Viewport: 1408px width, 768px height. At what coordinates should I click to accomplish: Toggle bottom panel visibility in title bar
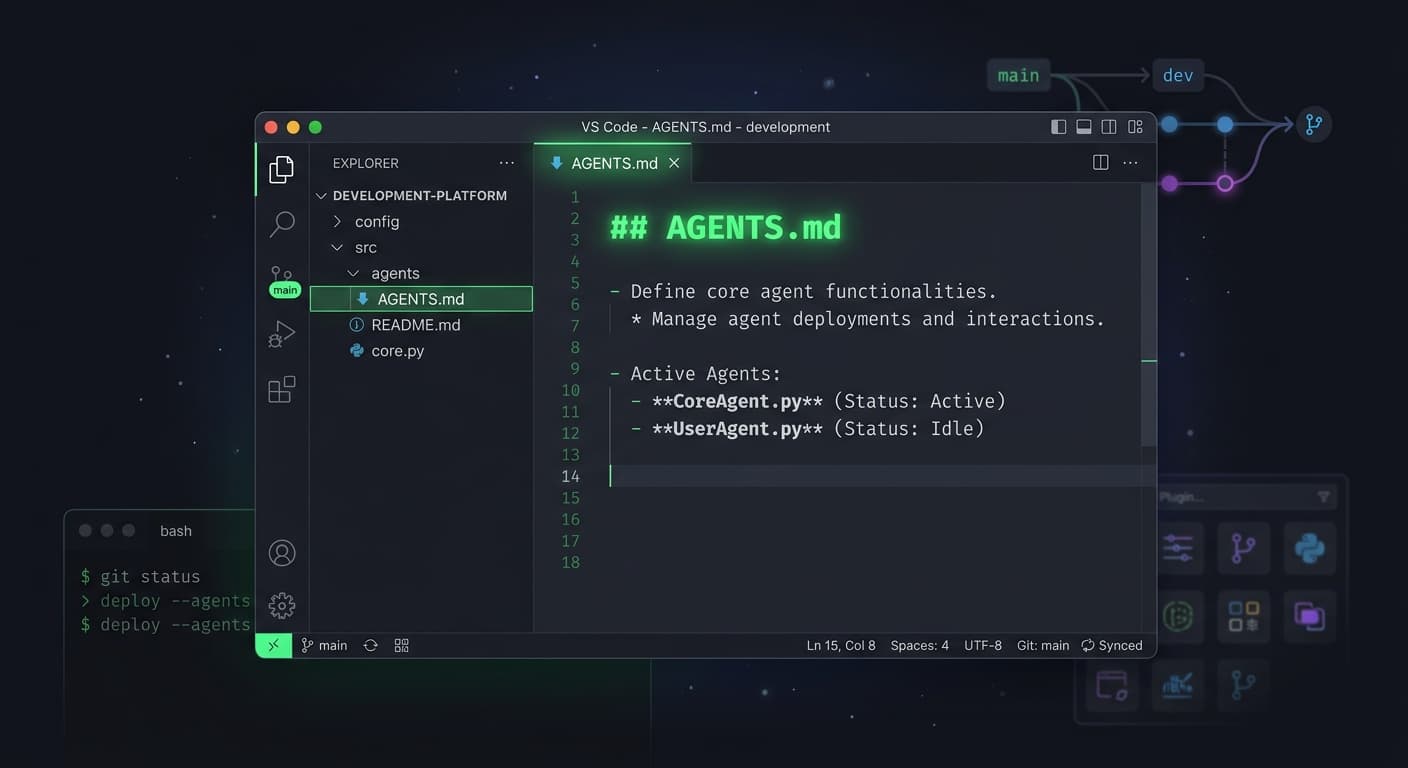[x=1084, y=127]
